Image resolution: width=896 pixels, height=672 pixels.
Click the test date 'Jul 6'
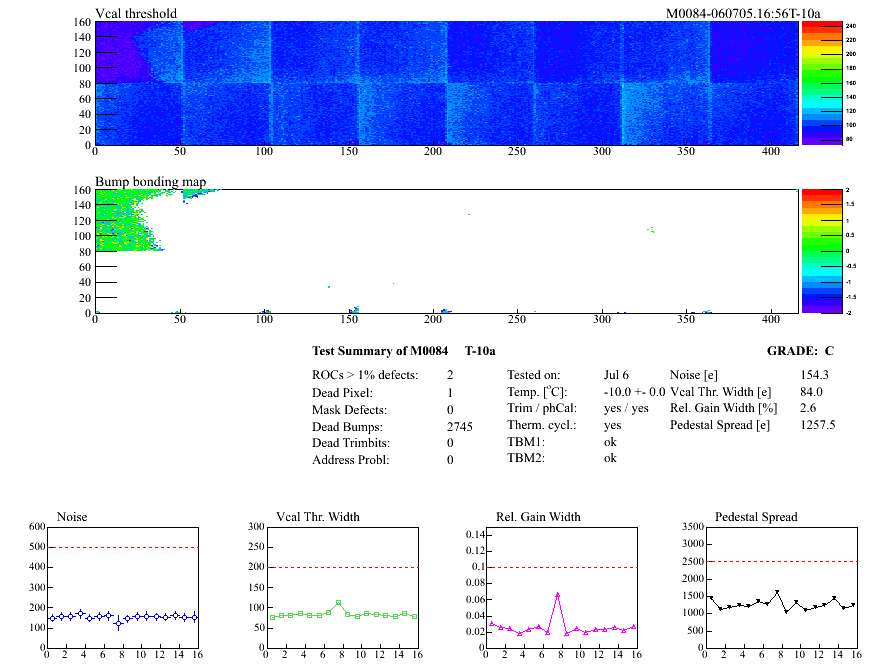pos(616,375)
